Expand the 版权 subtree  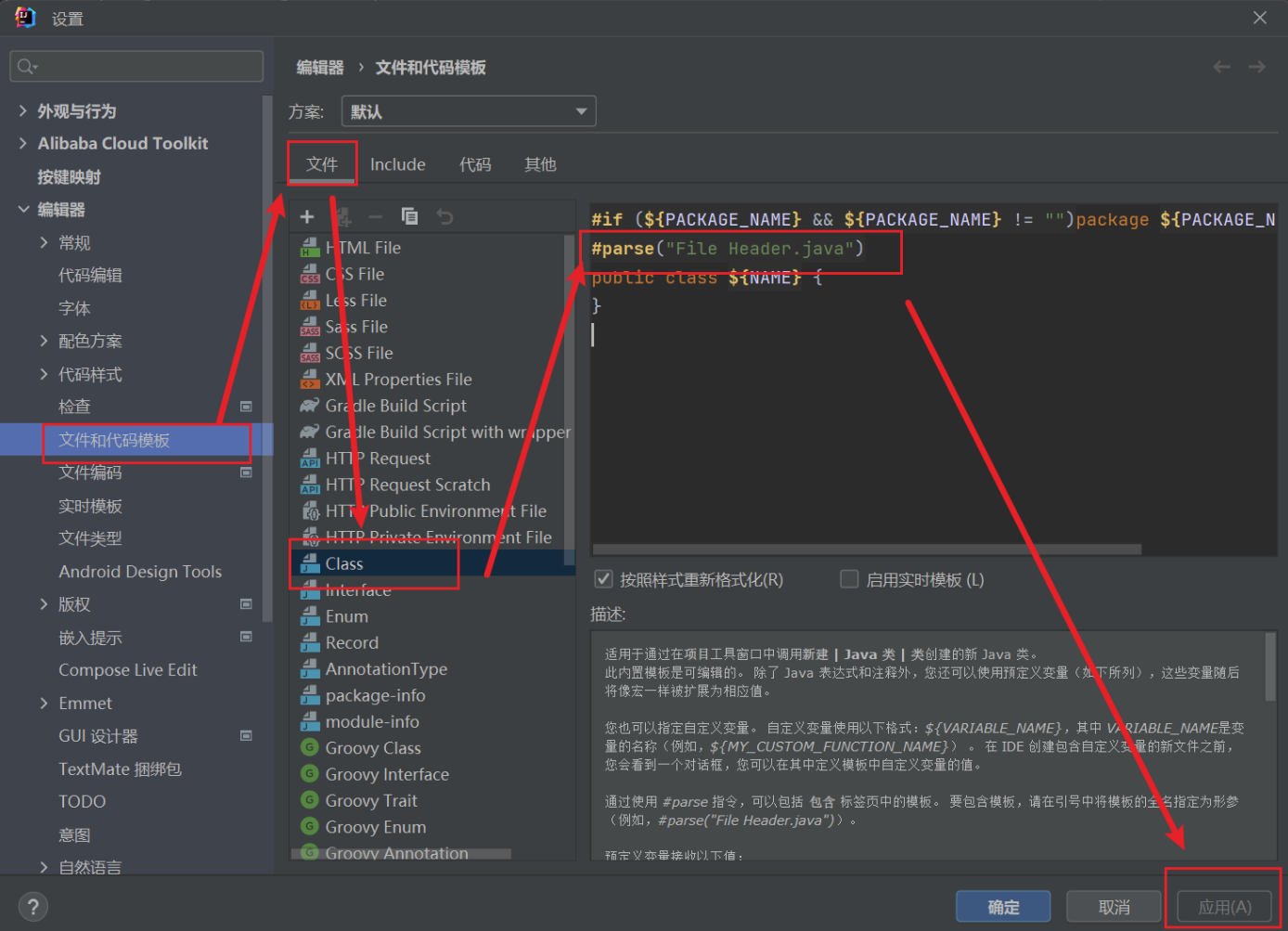(x=44, y=604)
